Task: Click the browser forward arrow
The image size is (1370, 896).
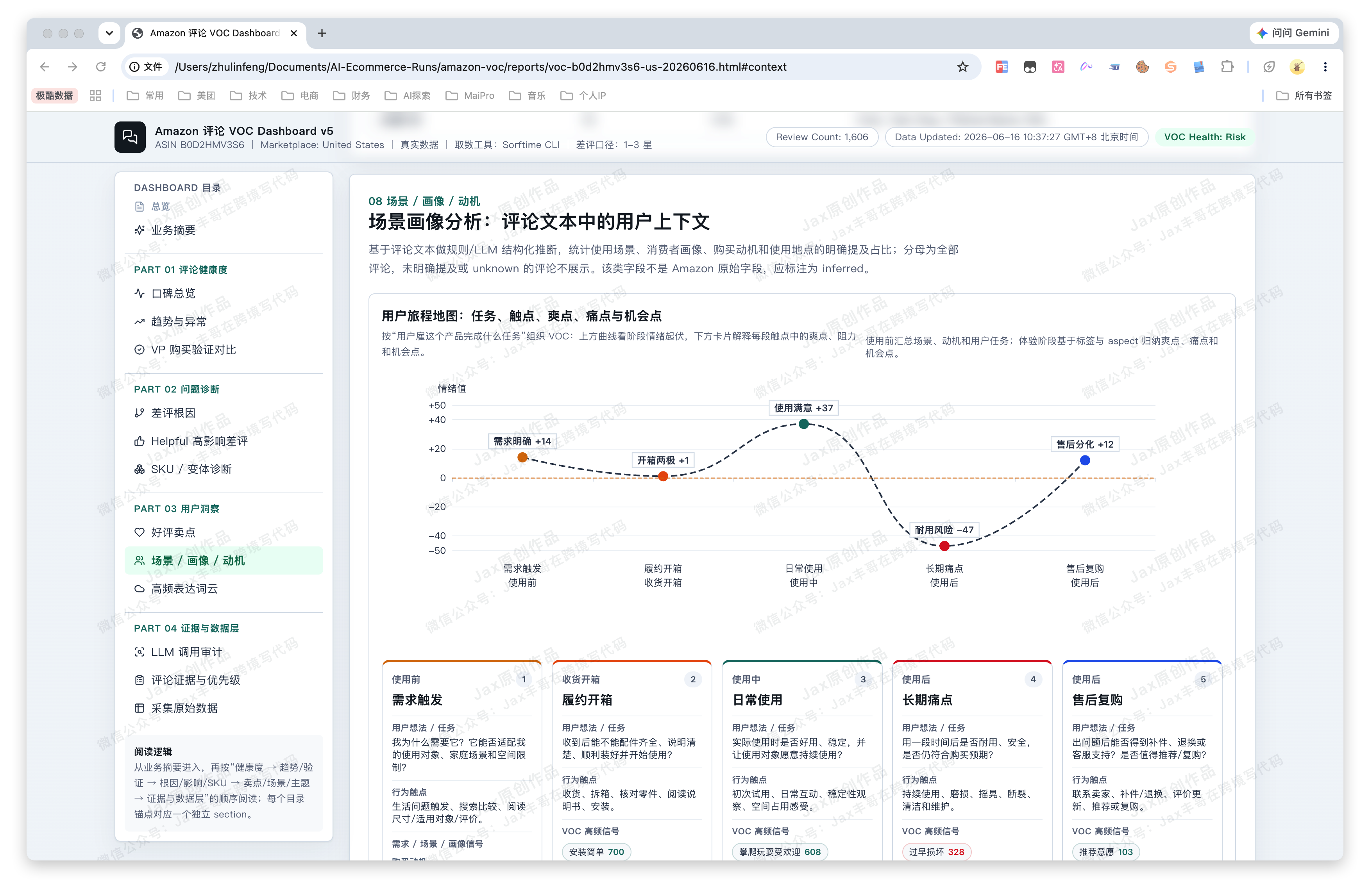Action: tap(73, 67)
